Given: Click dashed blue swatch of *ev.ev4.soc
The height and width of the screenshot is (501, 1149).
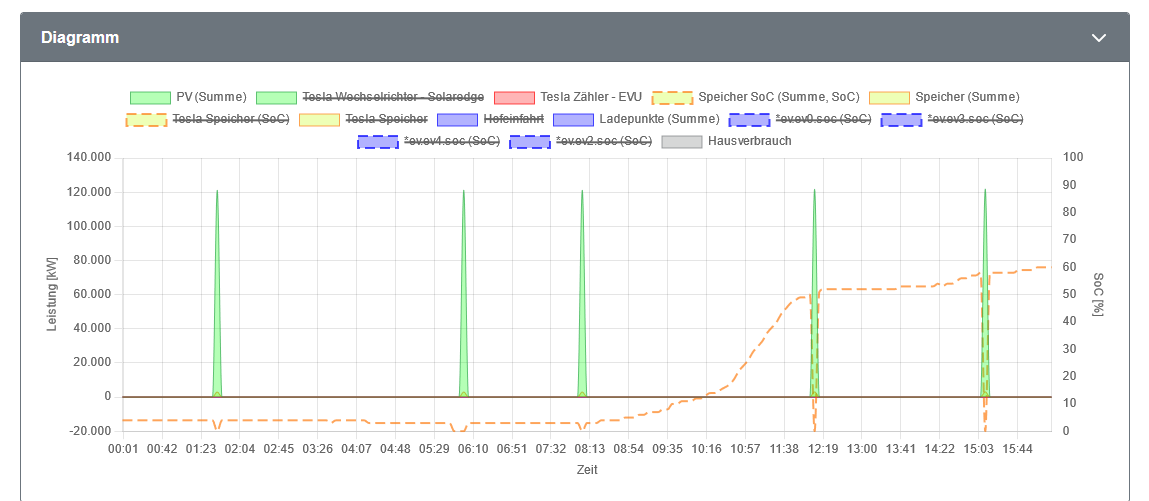Looking at the screenshot, I should [377, 141].
